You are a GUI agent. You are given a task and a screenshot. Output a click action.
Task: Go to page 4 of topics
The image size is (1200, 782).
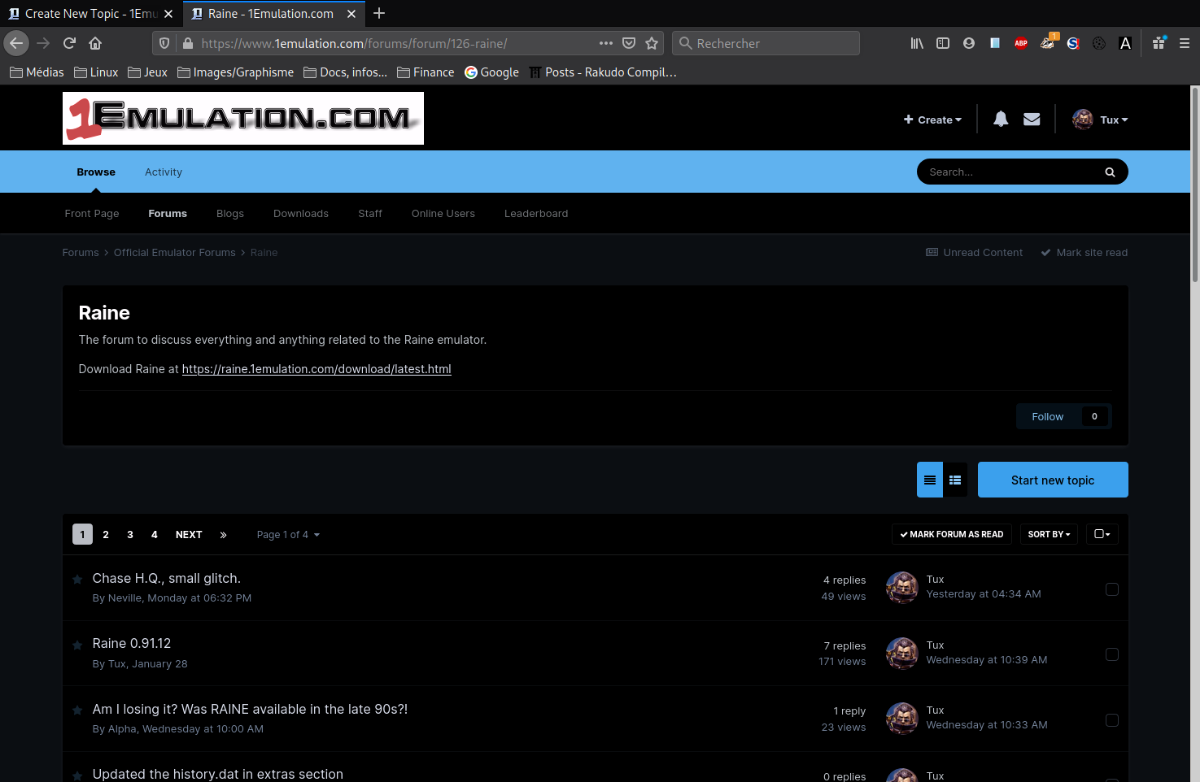[154, 535]
